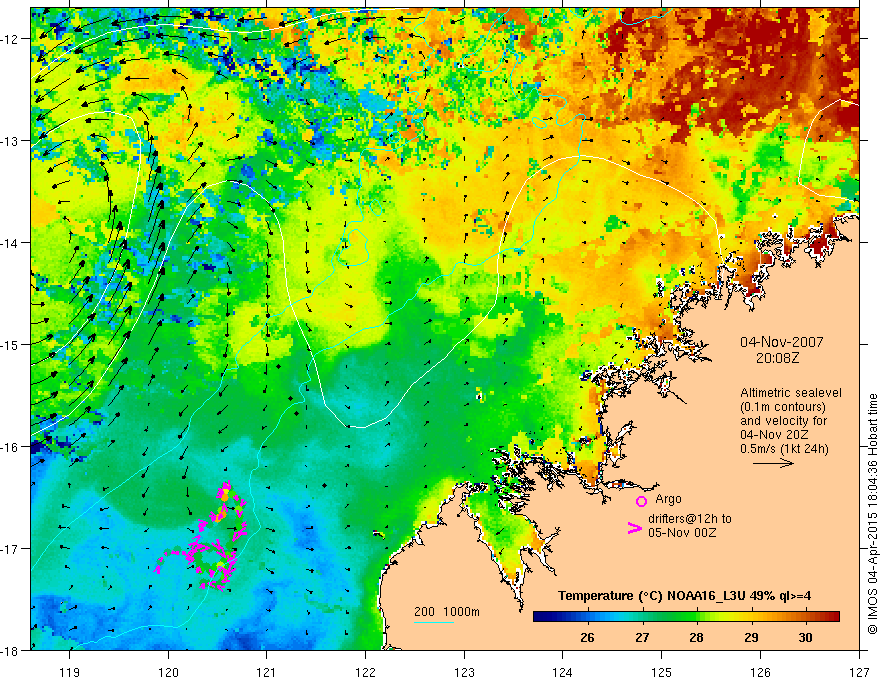The width and height of the screenshot is (880, 680).
Task: Click the "200 1000m" isobath label
Action: pos(447,612)
